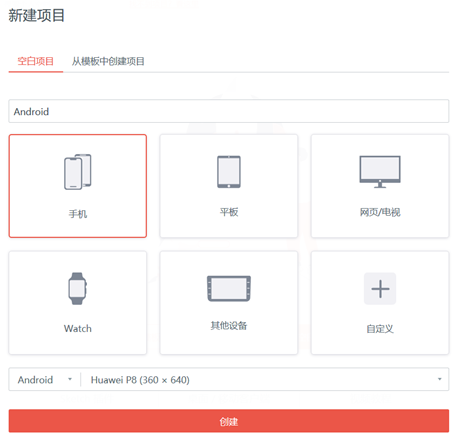
Task: Click the 网页/电视 label text
Action: click(x=380, y=212)
